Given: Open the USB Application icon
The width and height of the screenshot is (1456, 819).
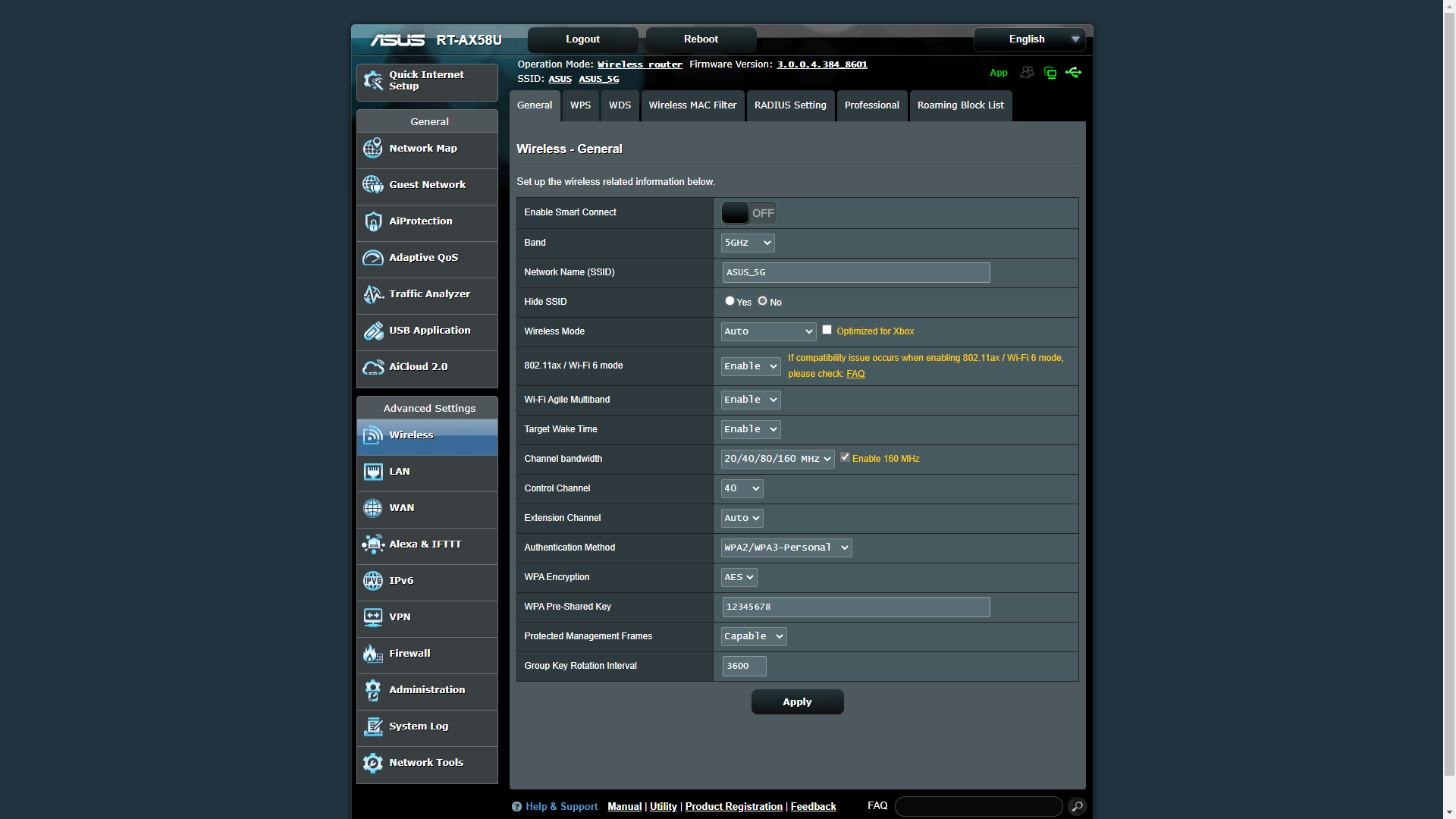Looking at the screenshot, I should [372, 331].
